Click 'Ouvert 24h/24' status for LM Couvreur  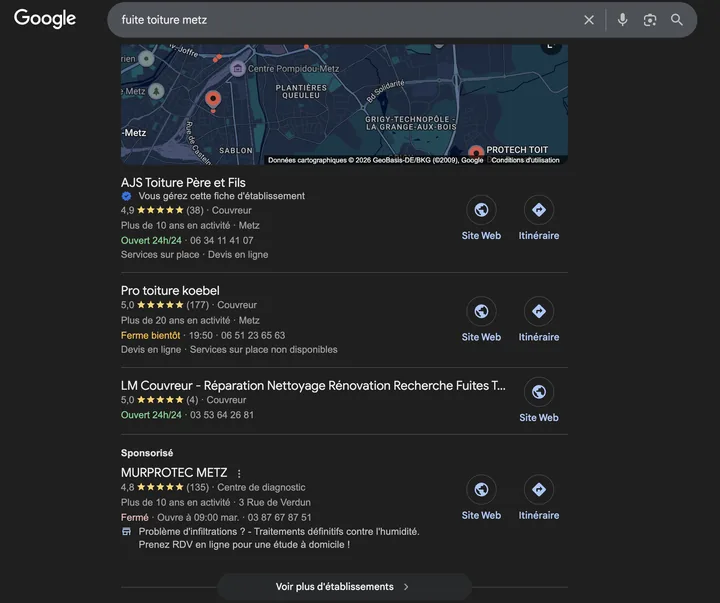pos(151,415)
